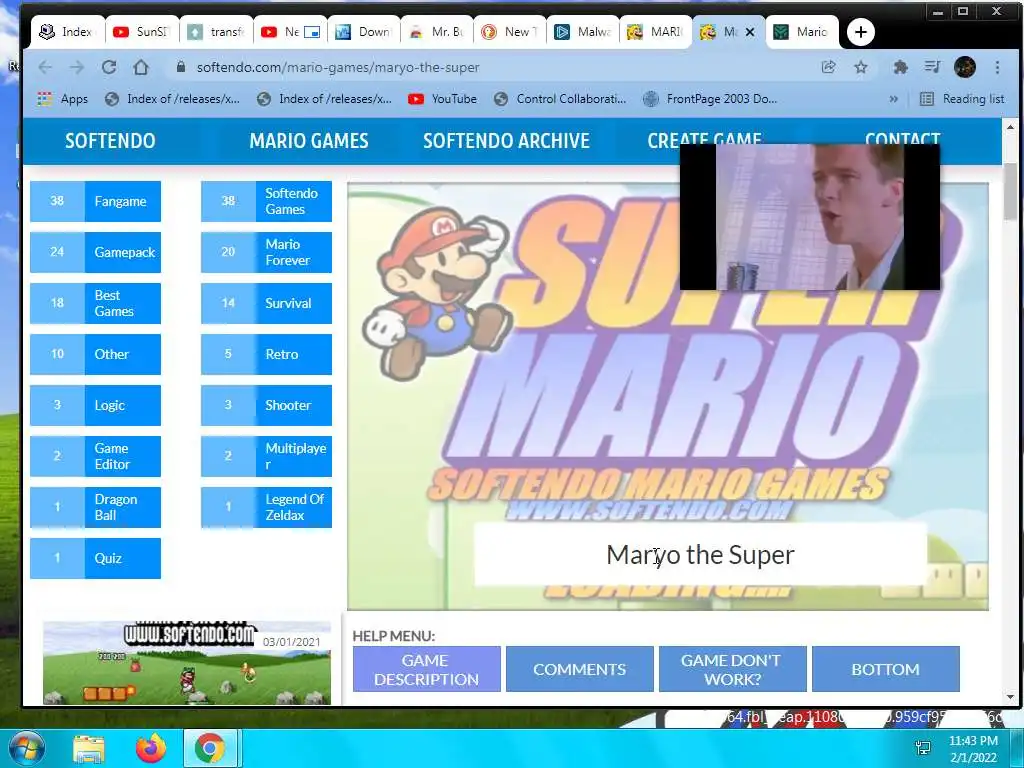1024x768 pixels.
Task: Switch to the Mr. Bu tab
Action: (x=436, y=31)
